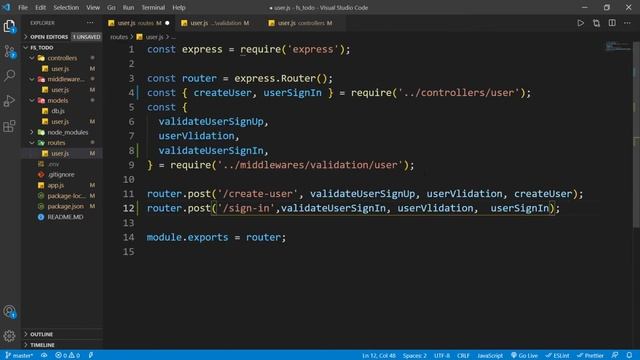Open the Go menu
This screenshot has height=360, width=640.
point(111,7)
